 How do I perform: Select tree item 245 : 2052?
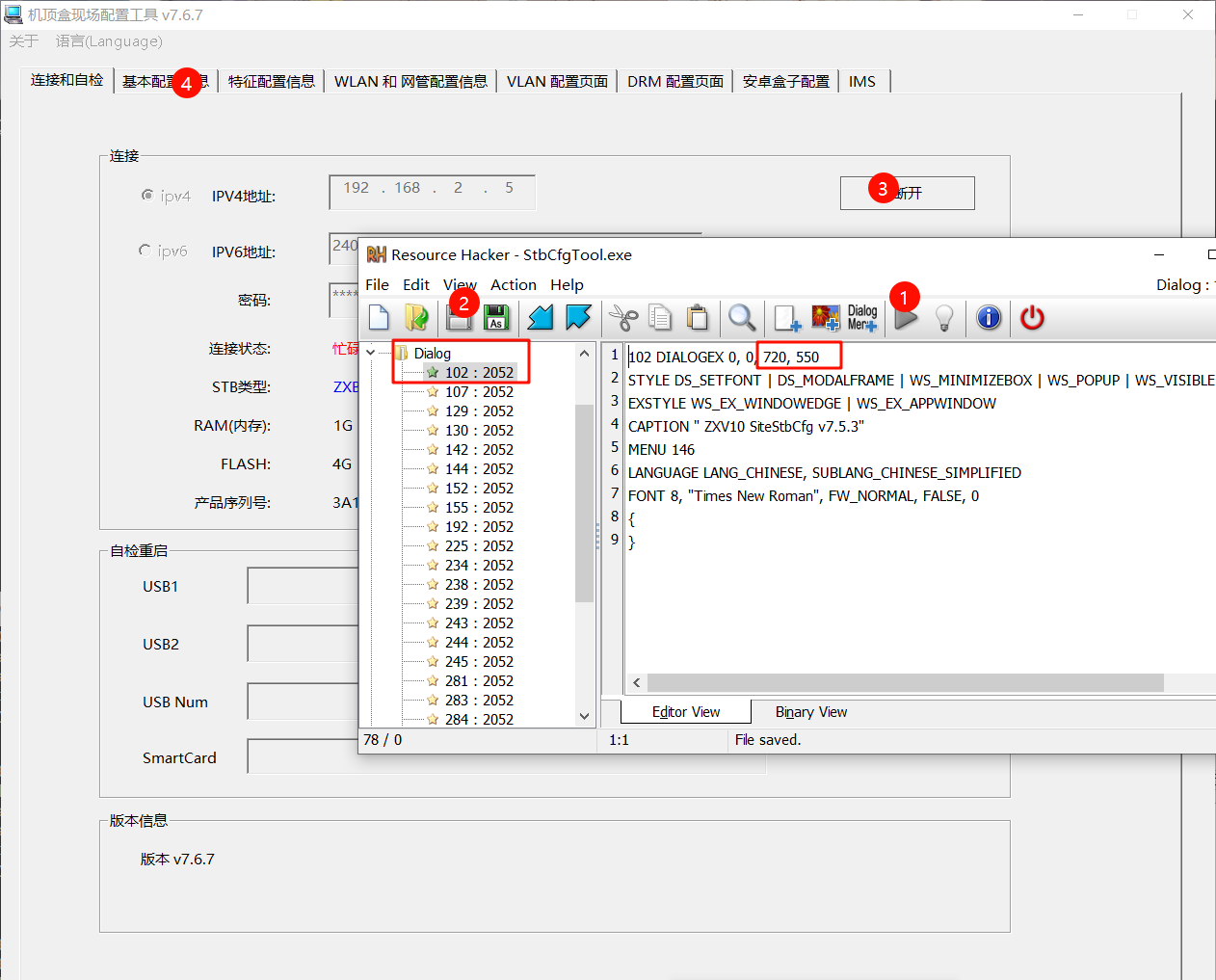click(x=479, y=661)
